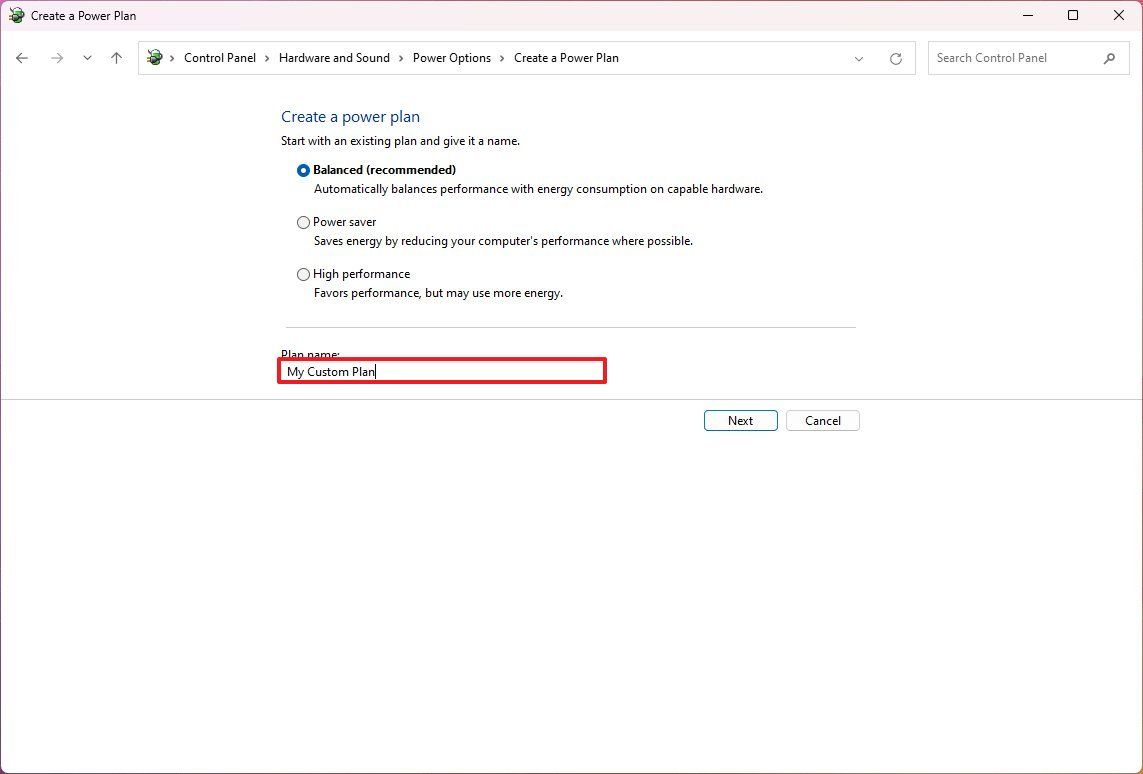The image size is (1143, 774).
Task: Expand the chevron after Power Options breadcrumb
Action: (x=502, y=58)
